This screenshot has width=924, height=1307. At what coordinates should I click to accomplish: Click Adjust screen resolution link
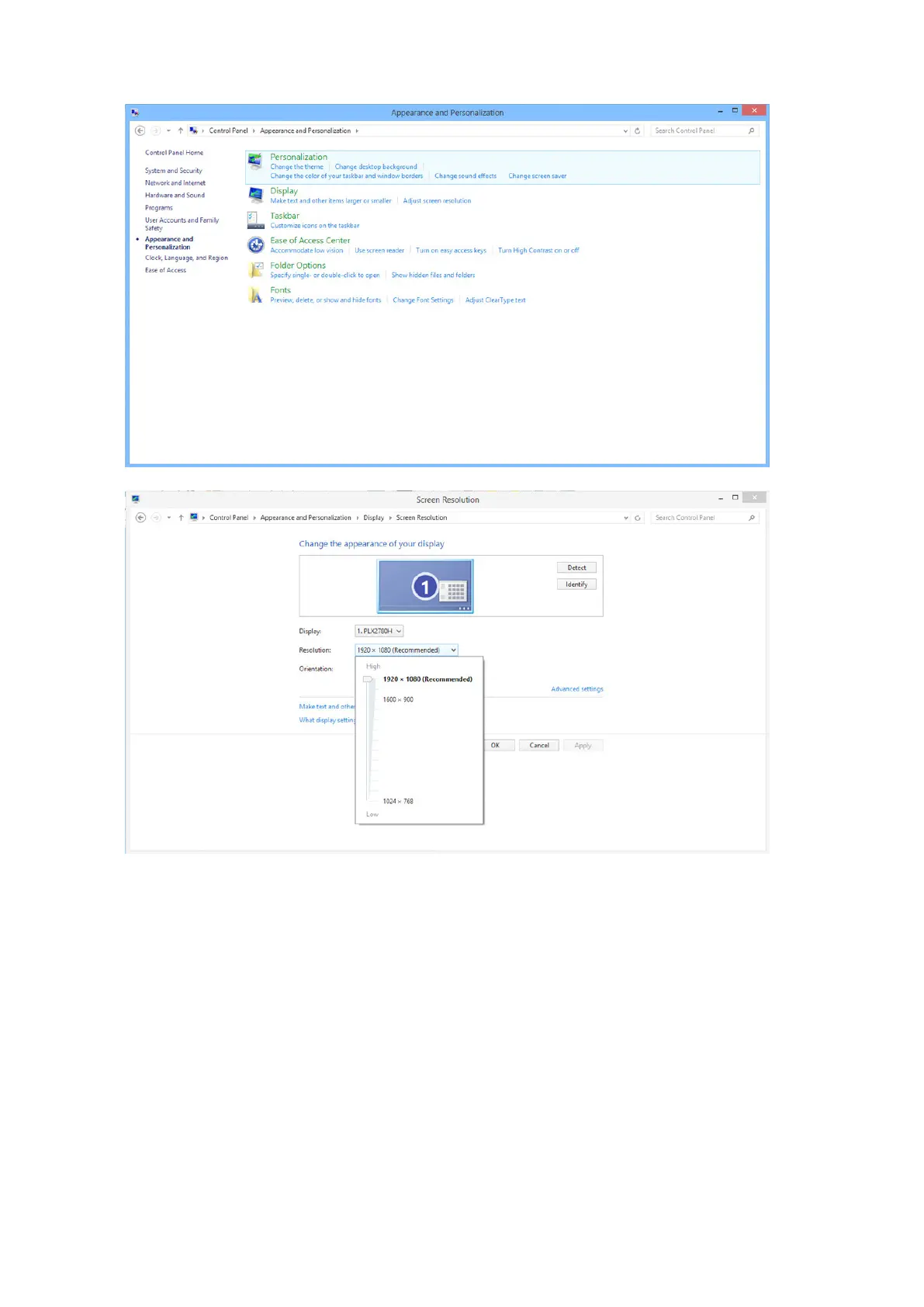[437, 201]
